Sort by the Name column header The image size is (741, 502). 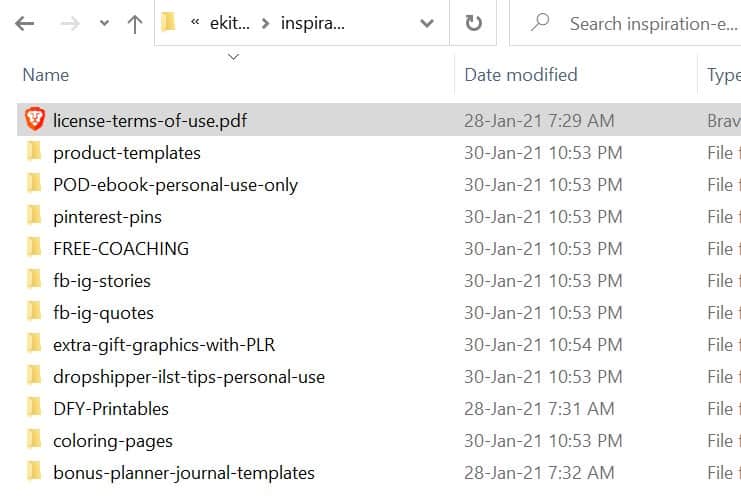[46, 75]
